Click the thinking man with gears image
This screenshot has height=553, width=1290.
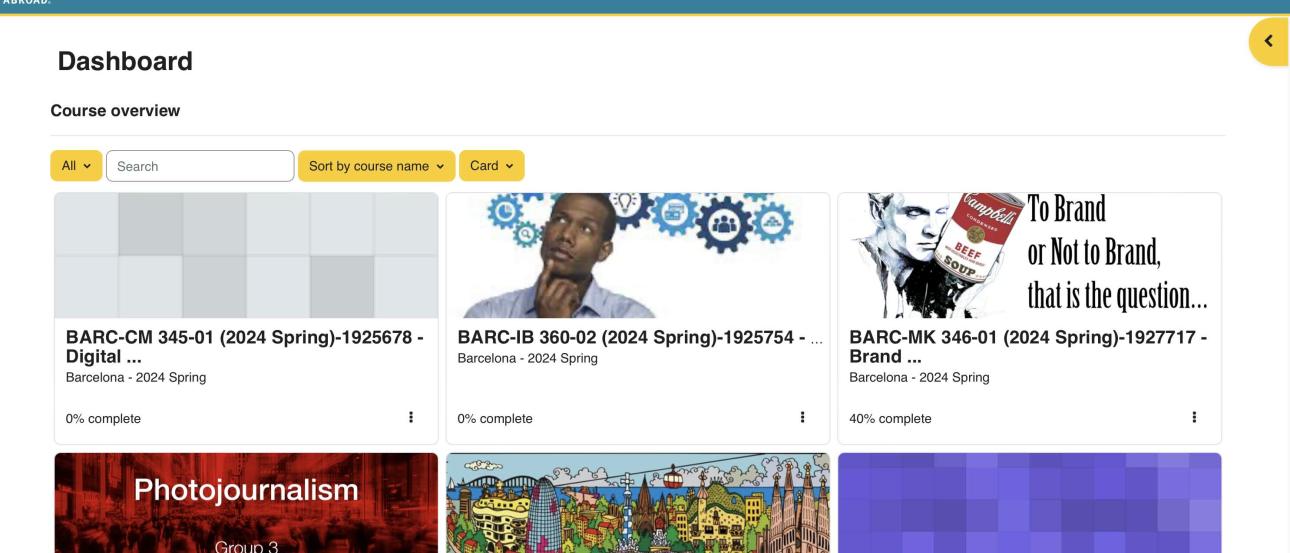[637, 255]
